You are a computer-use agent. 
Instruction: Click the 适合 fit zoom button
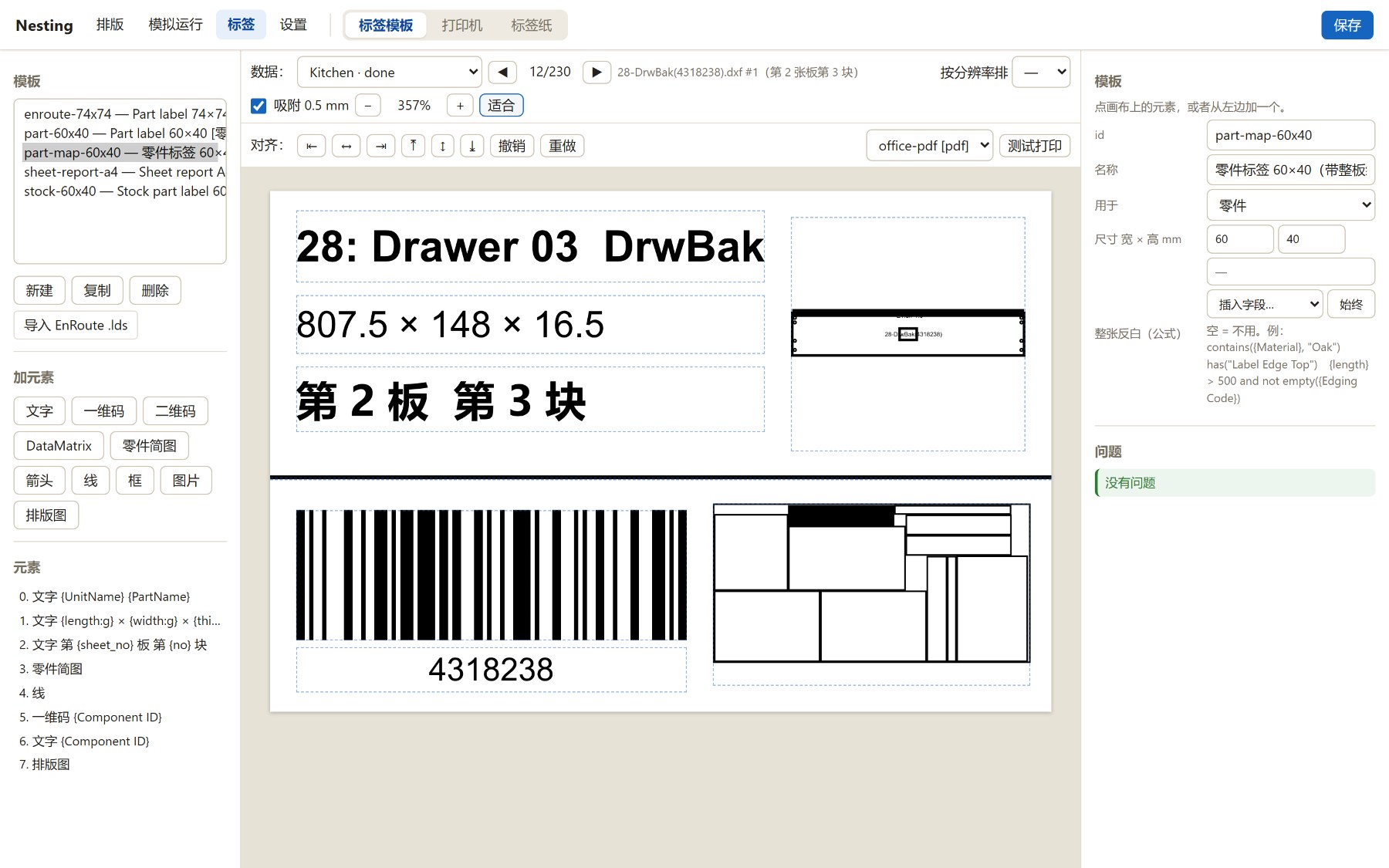tap(502, 106)
